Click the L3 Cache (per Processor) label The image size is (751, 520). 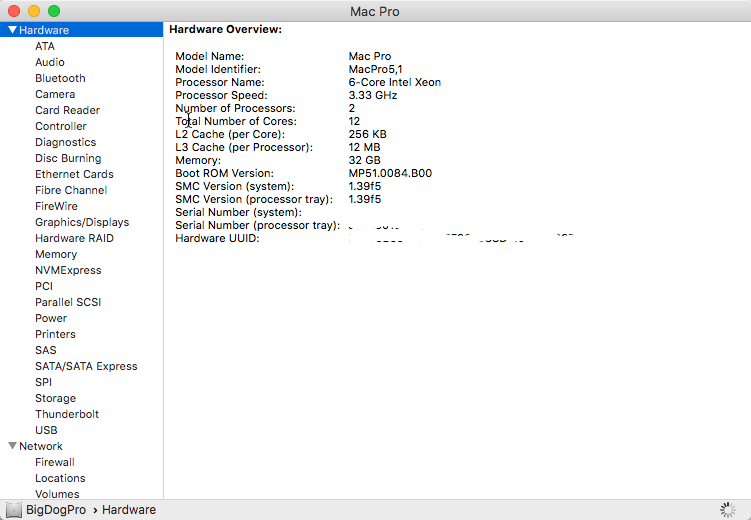244,147
